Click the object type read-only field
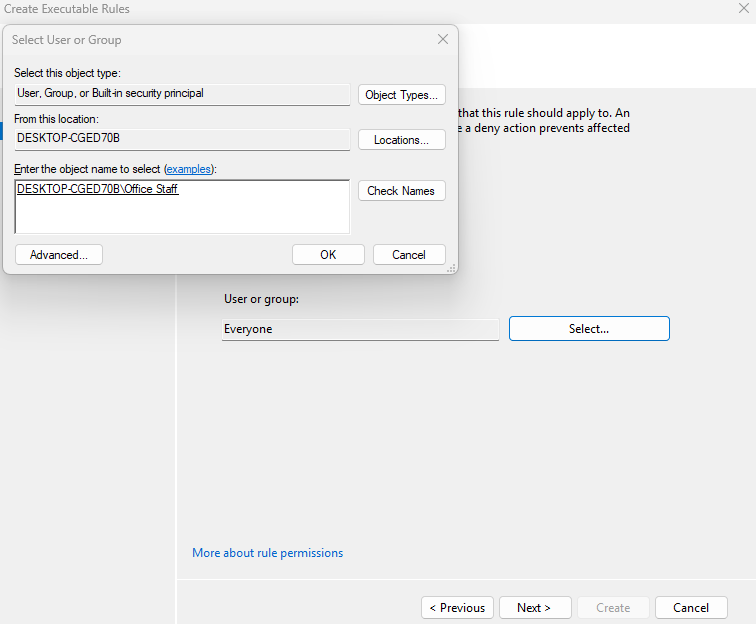The image size is (756, 624). click(x=182, y=94)
